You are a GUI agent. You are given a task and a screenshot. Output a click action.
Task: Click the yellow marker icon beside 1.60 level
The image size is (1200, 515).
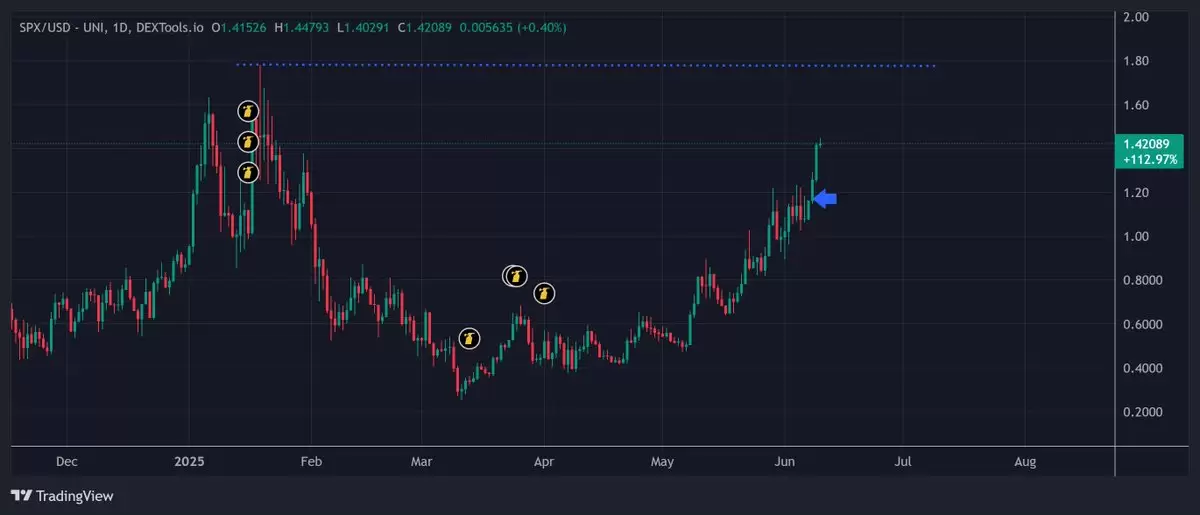click(248, 111)
